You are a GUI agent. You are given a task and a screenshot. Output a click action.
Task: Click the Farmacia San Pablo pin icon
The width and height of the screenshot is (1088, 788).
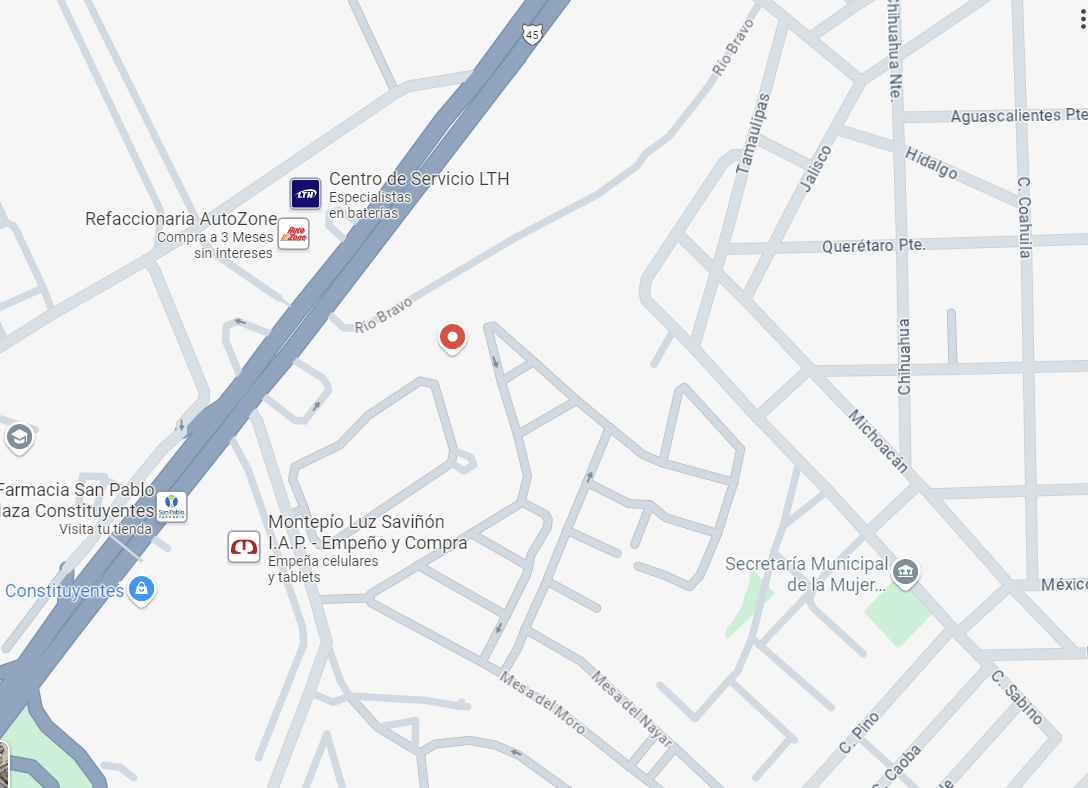click(x=171, y=506)
